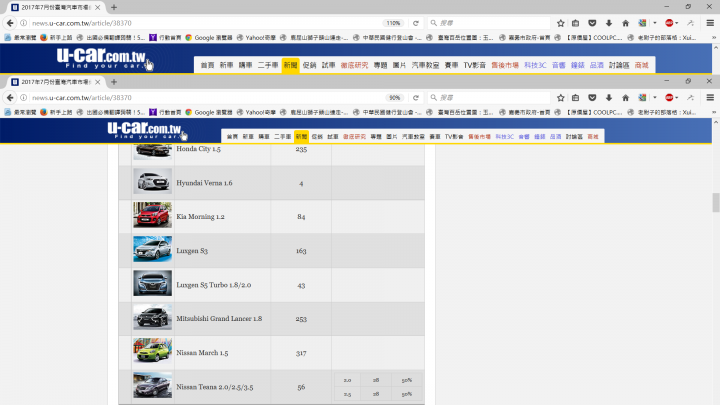Open downloads arrow in lower window
The width and height of the screenshot is (720, 405).
tap(609, 97)
